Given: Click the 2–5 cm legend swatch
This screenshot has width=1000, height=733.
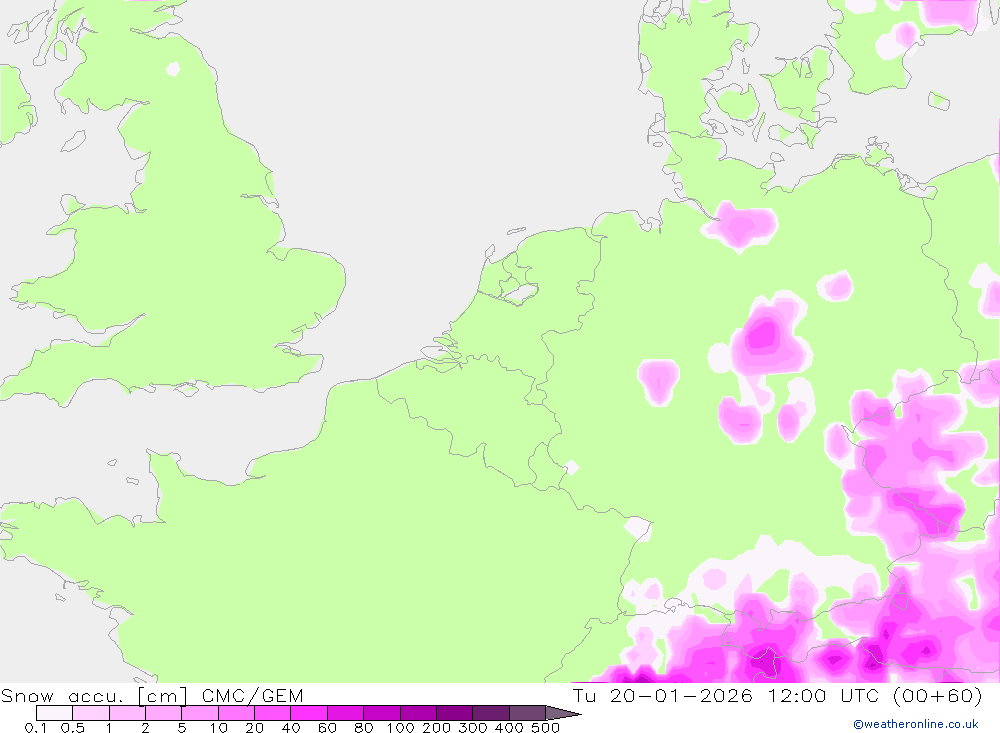Looking at the screenshot, I should tap(164, 713).
